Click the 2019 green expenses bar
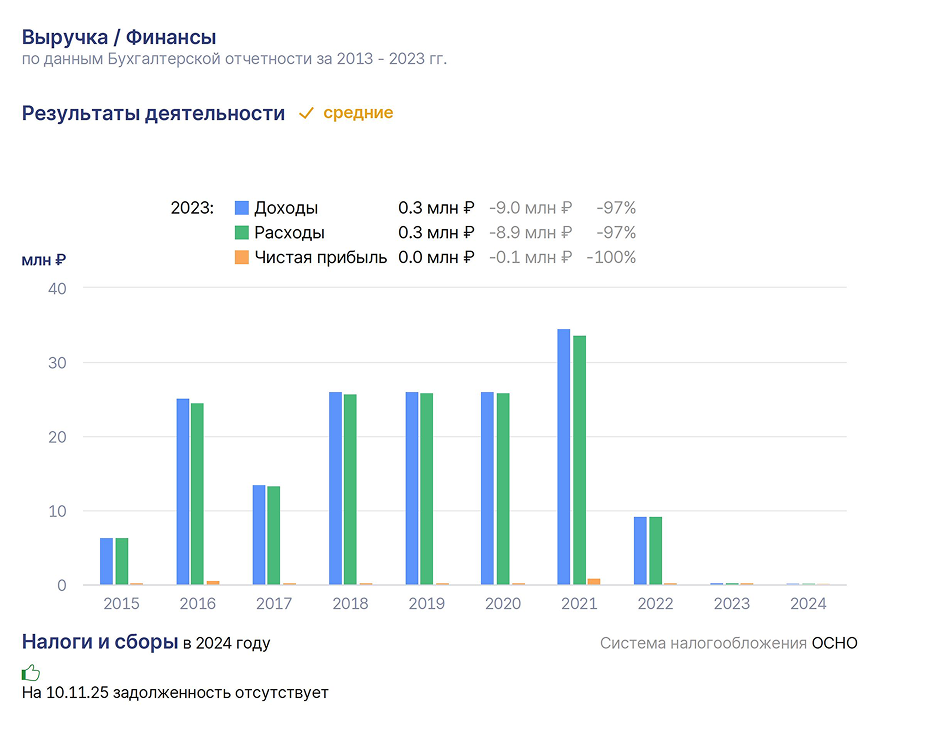Image resolution: width=936 pixels, height=754 pixels. [426, 489]
